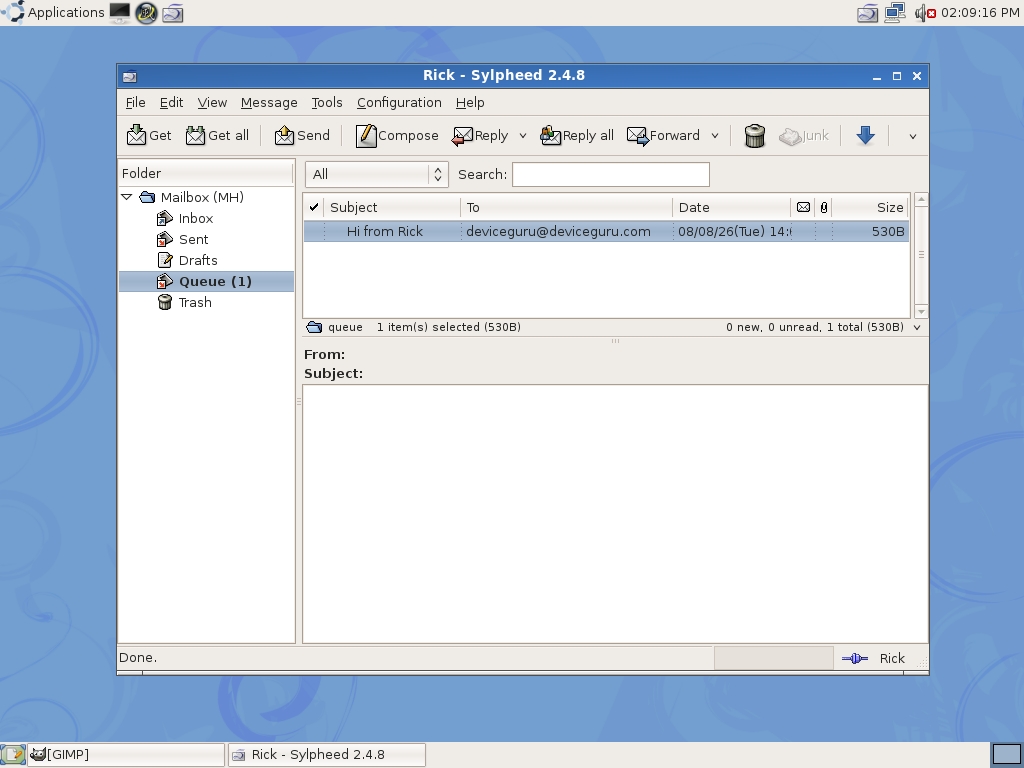Click the Sylpheed tray icon near network

point(867,12)
